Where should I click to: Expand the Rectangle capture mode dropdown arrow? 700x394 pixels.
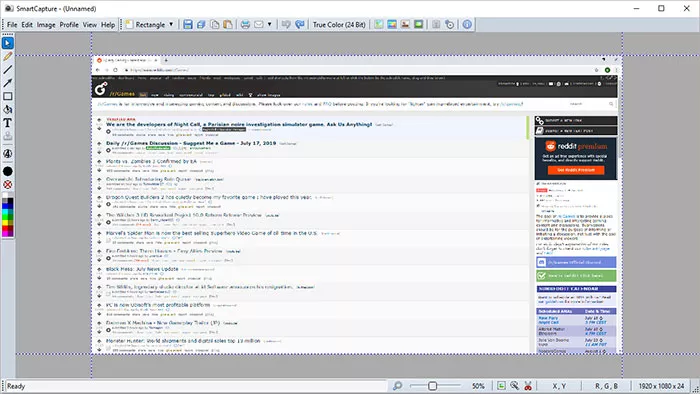click(171, 25)
